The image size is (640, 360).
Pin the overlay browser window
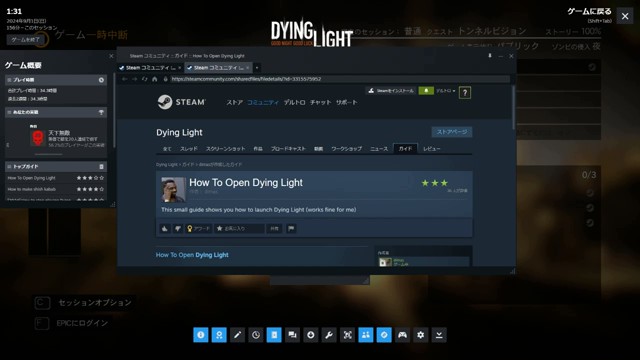(490, 56)
